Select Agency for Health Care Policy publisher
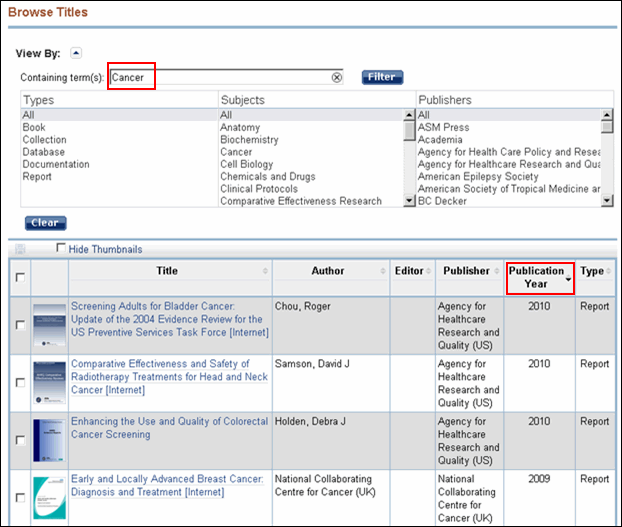The height and width of the screenshot is (527, 622). [x=509, y=152]
